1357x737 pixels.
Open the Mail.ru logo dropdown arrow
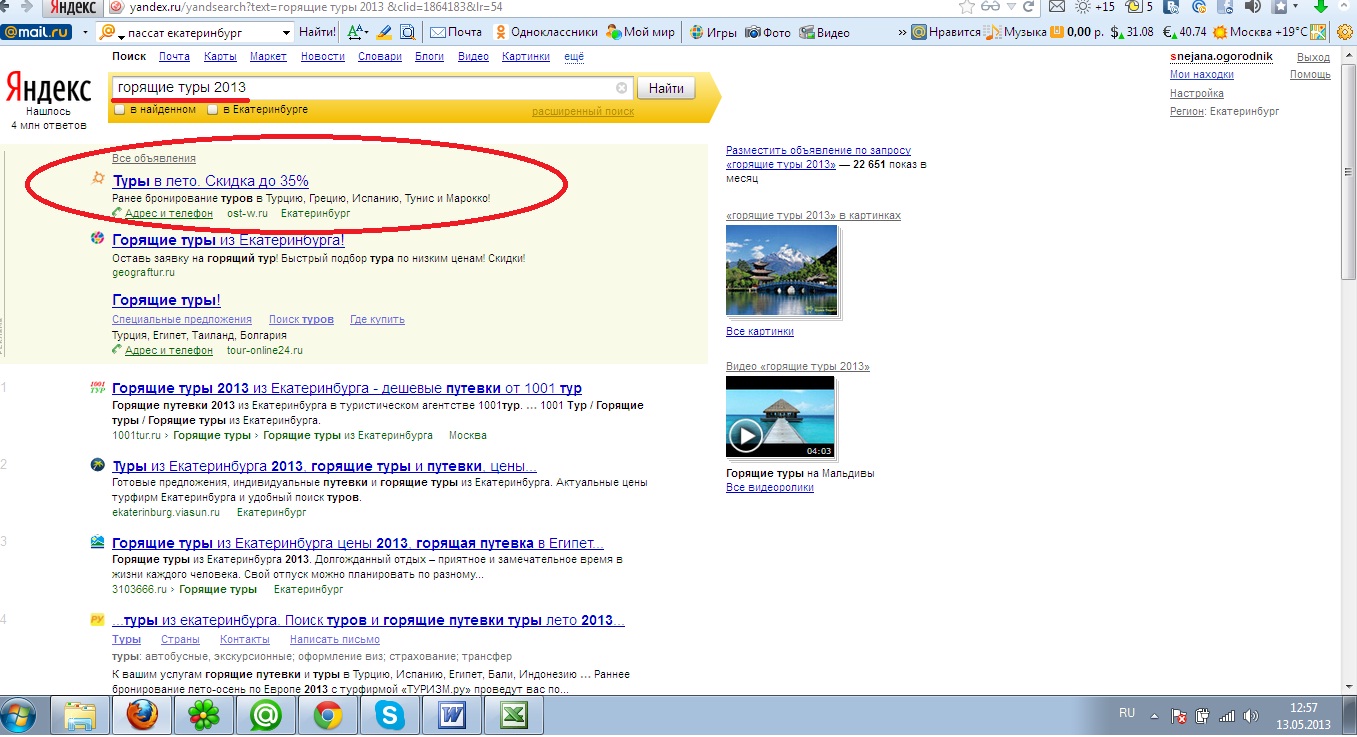[x=85, y=32]
